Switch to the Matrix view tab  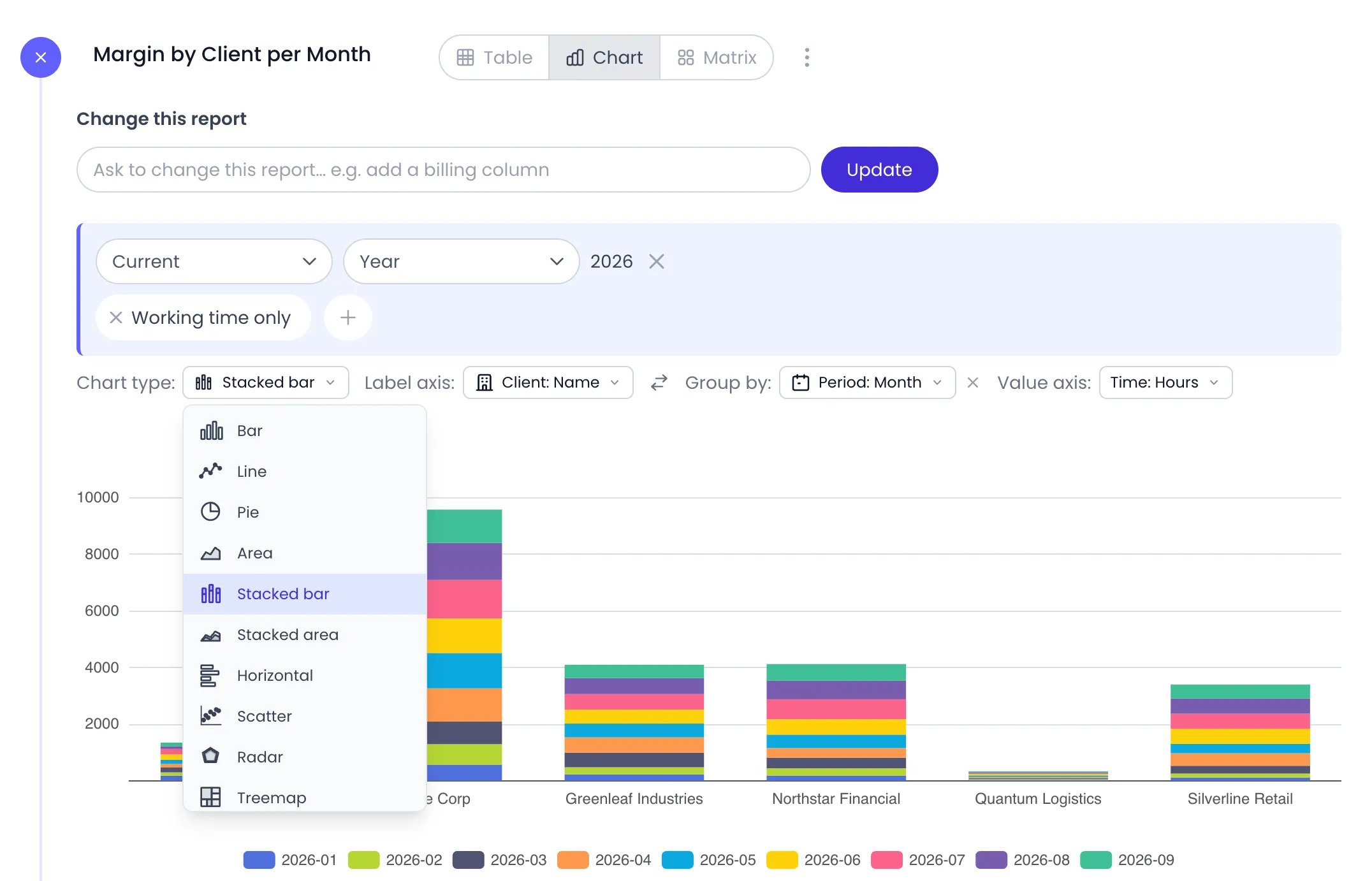click(x=717, y=57)
